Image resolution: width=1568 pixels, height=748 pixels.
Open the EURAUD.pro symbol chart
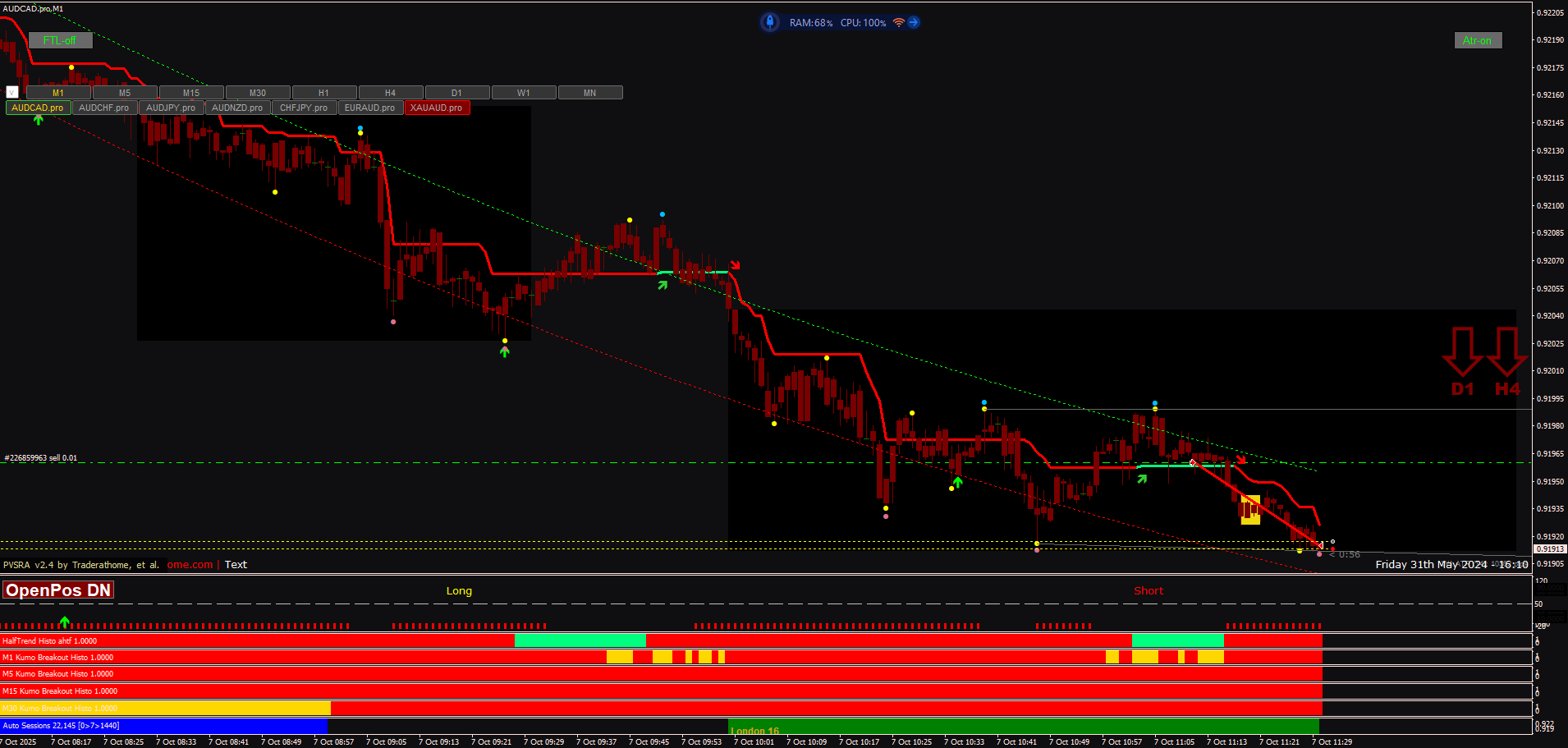coord(370,108)
